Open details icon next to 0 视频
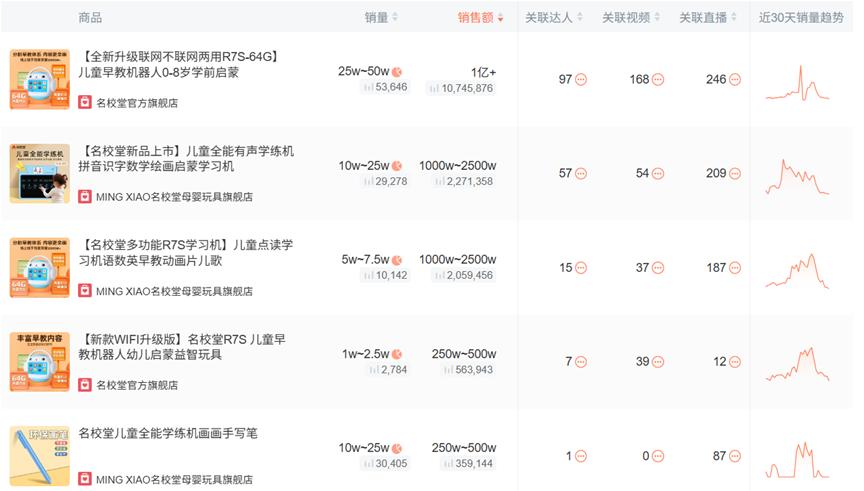The image size is (864, 491). (x=658, y=456)
